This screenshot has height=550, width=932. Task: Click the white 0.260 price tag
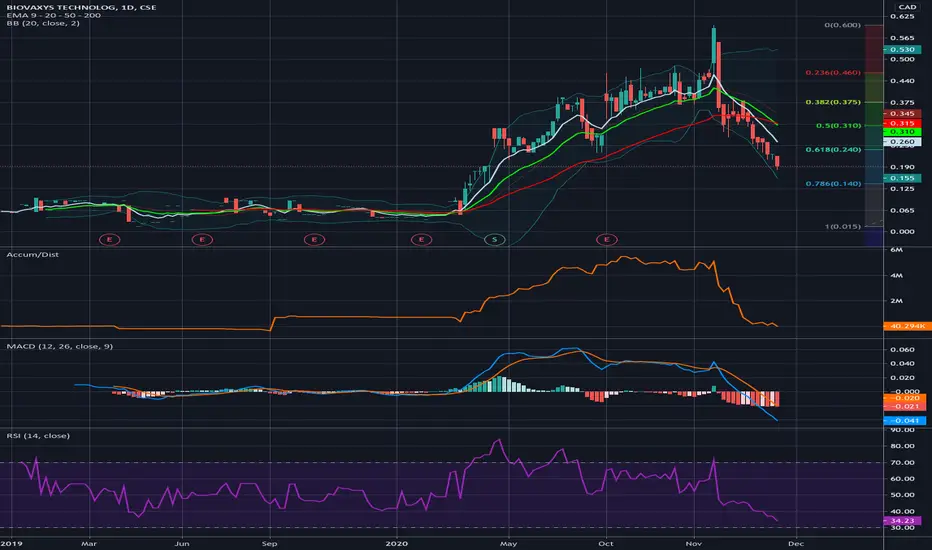pos(902,142)
